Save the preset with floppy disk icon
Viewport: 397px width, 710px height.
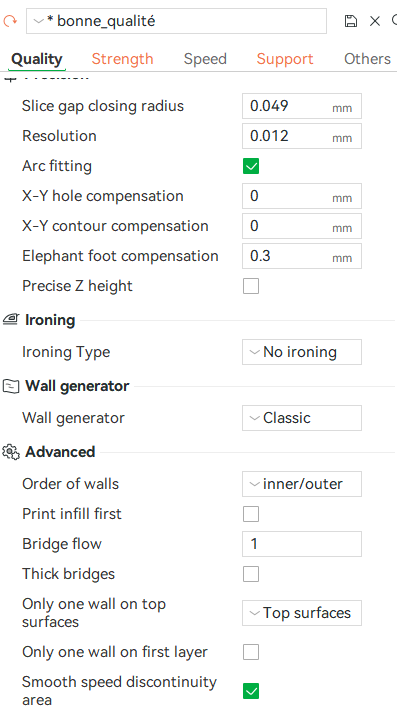[x=351, y=21]
